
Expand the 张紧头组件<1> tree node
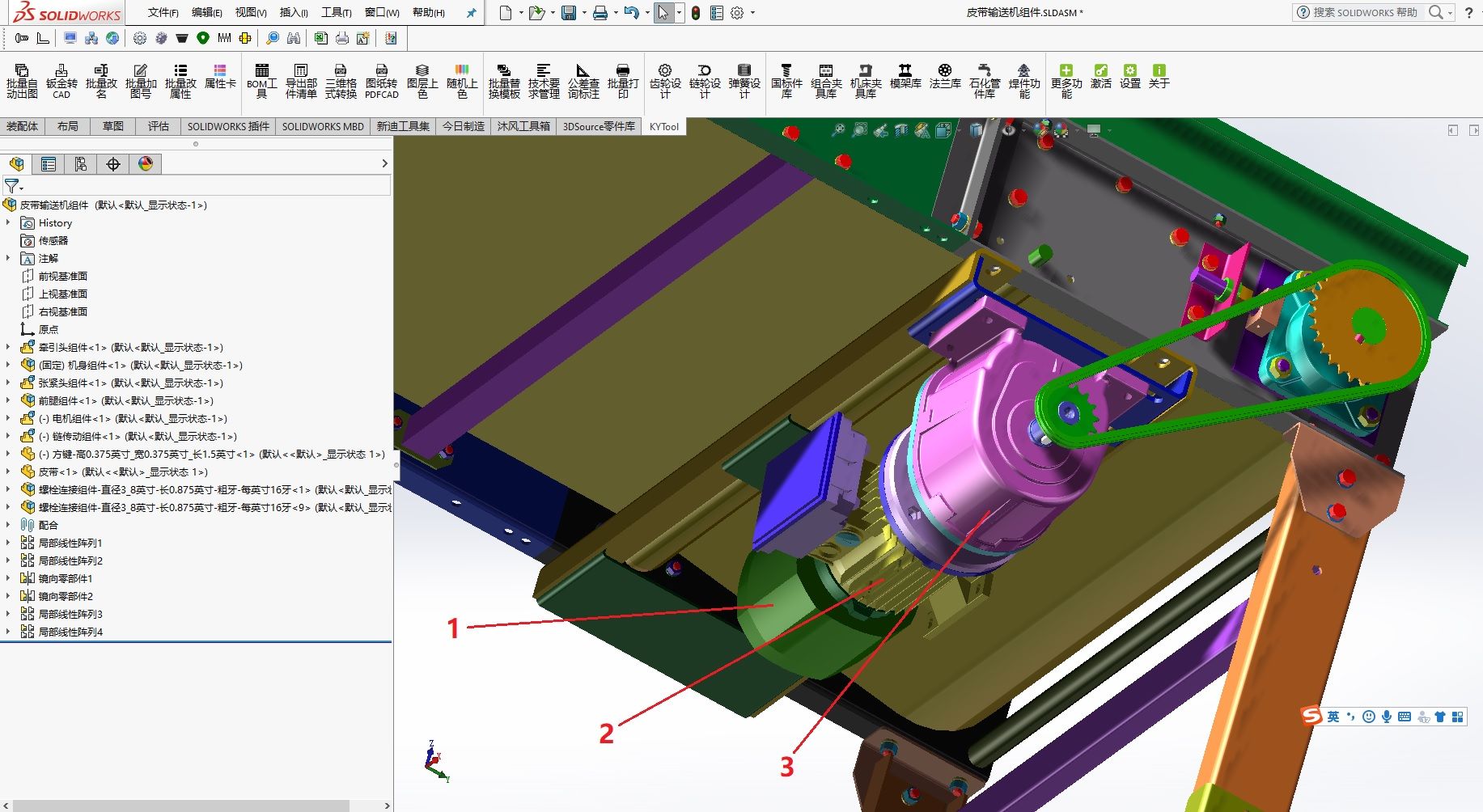pos(8,383)
